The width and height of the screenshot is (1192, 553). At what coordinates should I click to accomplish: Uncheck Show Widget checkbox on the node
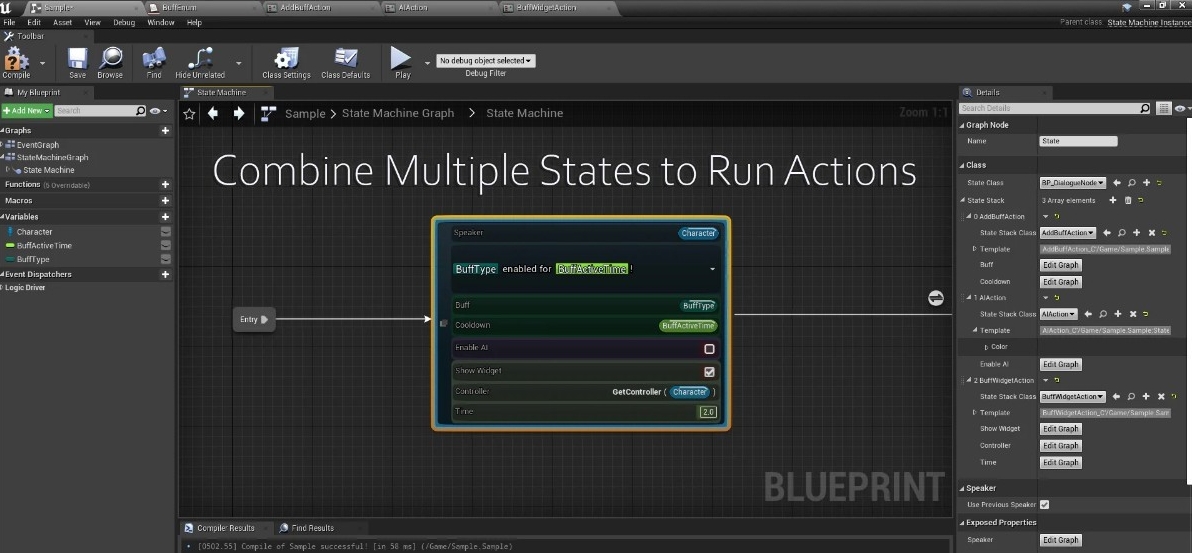click(709, 372)
